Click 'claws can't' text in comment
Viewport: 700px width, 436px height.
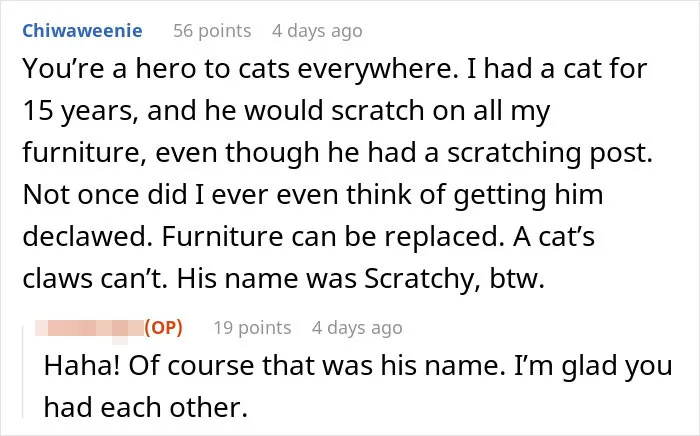click(95, 278)
